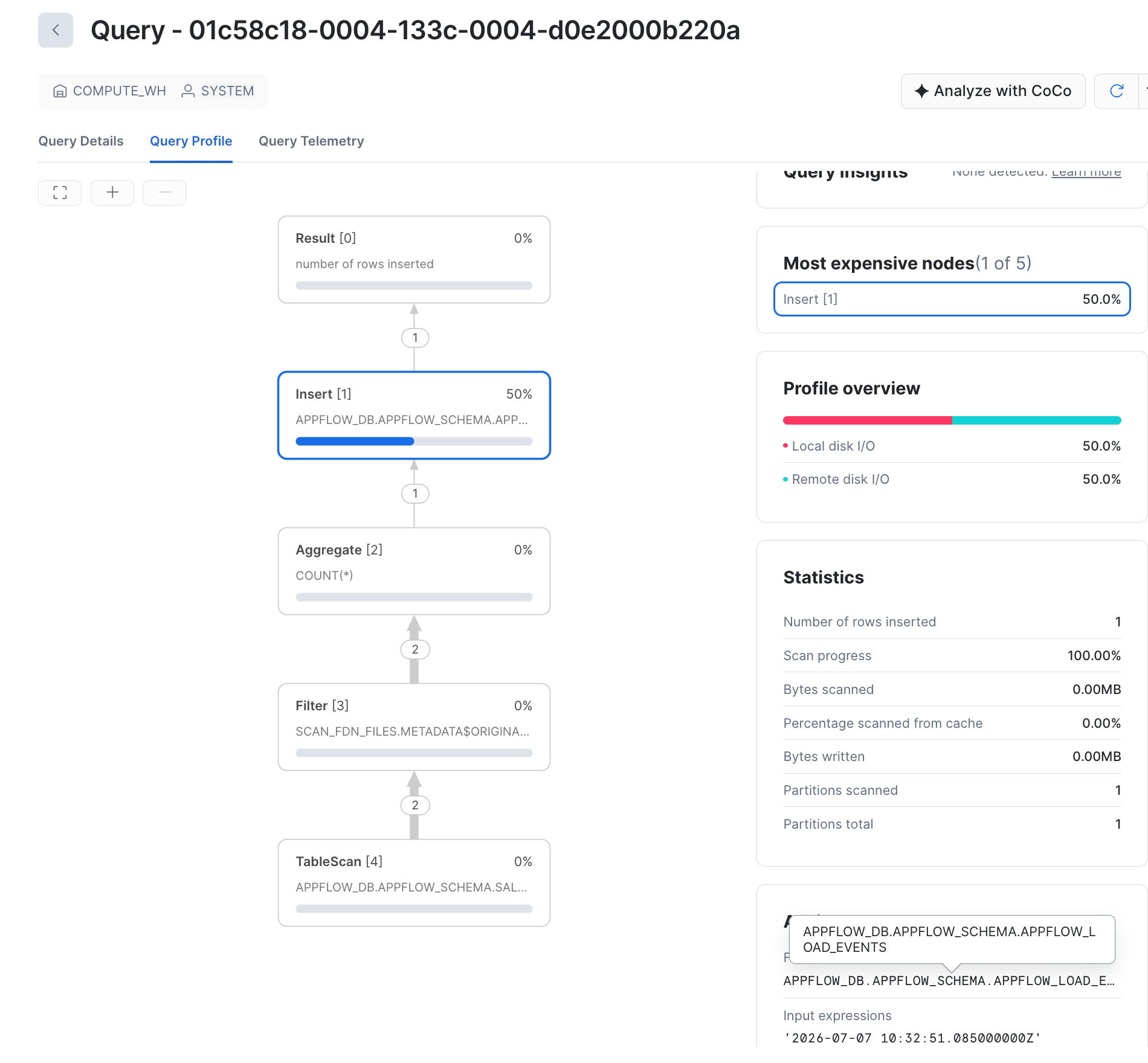1148x1063 pixels.
Task: Click the timestamp input expression value
Action: 912,1038
